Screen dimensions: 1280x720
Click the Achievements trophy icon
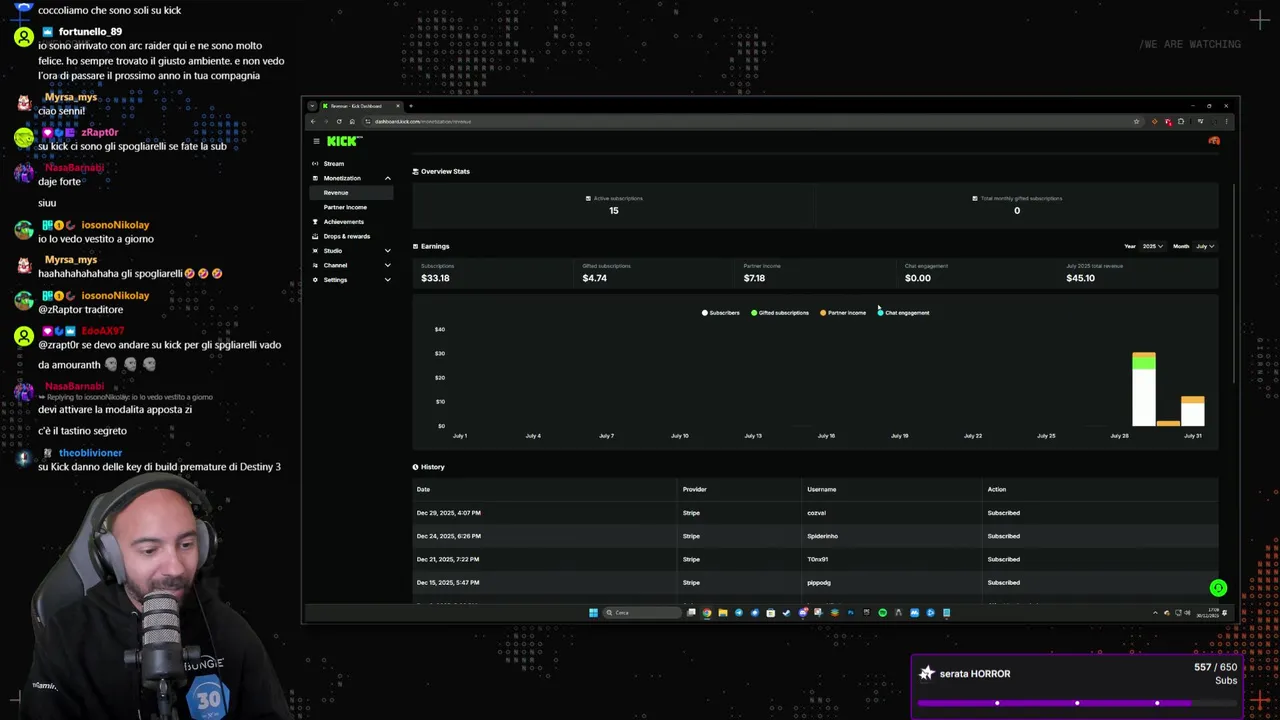coord(315,222)
